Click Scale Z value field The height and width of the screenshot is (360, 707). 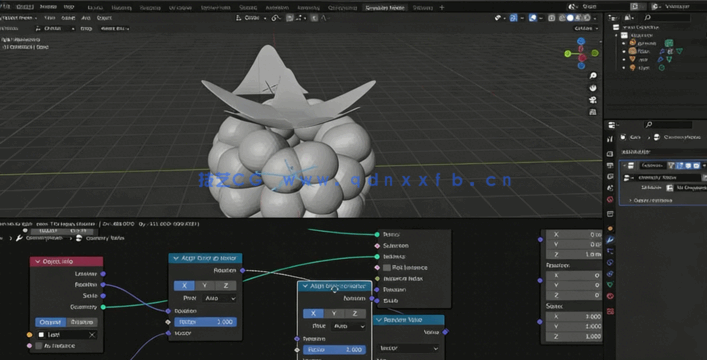574,337
